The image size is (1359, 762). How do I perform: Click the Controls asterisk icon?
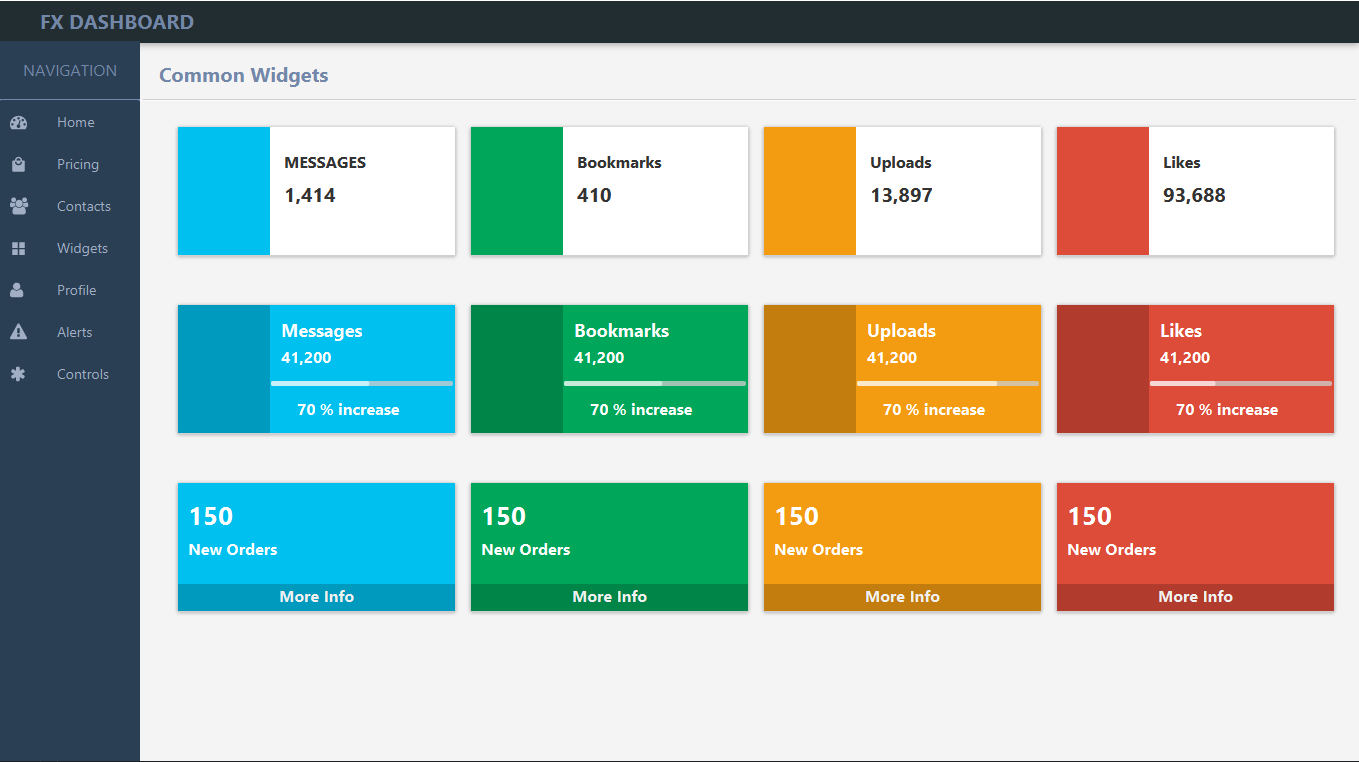20,374
